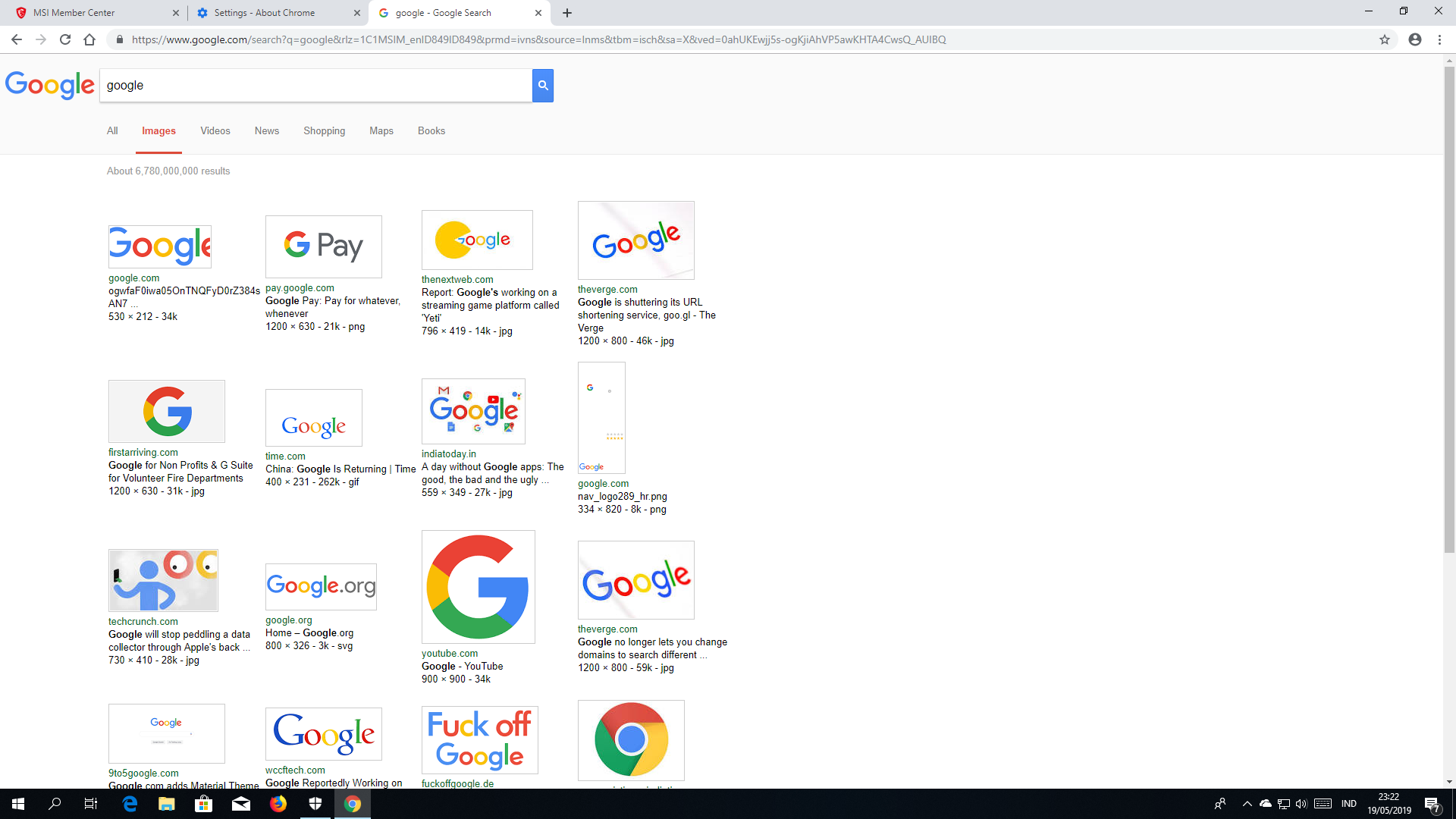Click the scrollbar down arrow
This screenshot has height=819, width=1456.
[1449, 782]
